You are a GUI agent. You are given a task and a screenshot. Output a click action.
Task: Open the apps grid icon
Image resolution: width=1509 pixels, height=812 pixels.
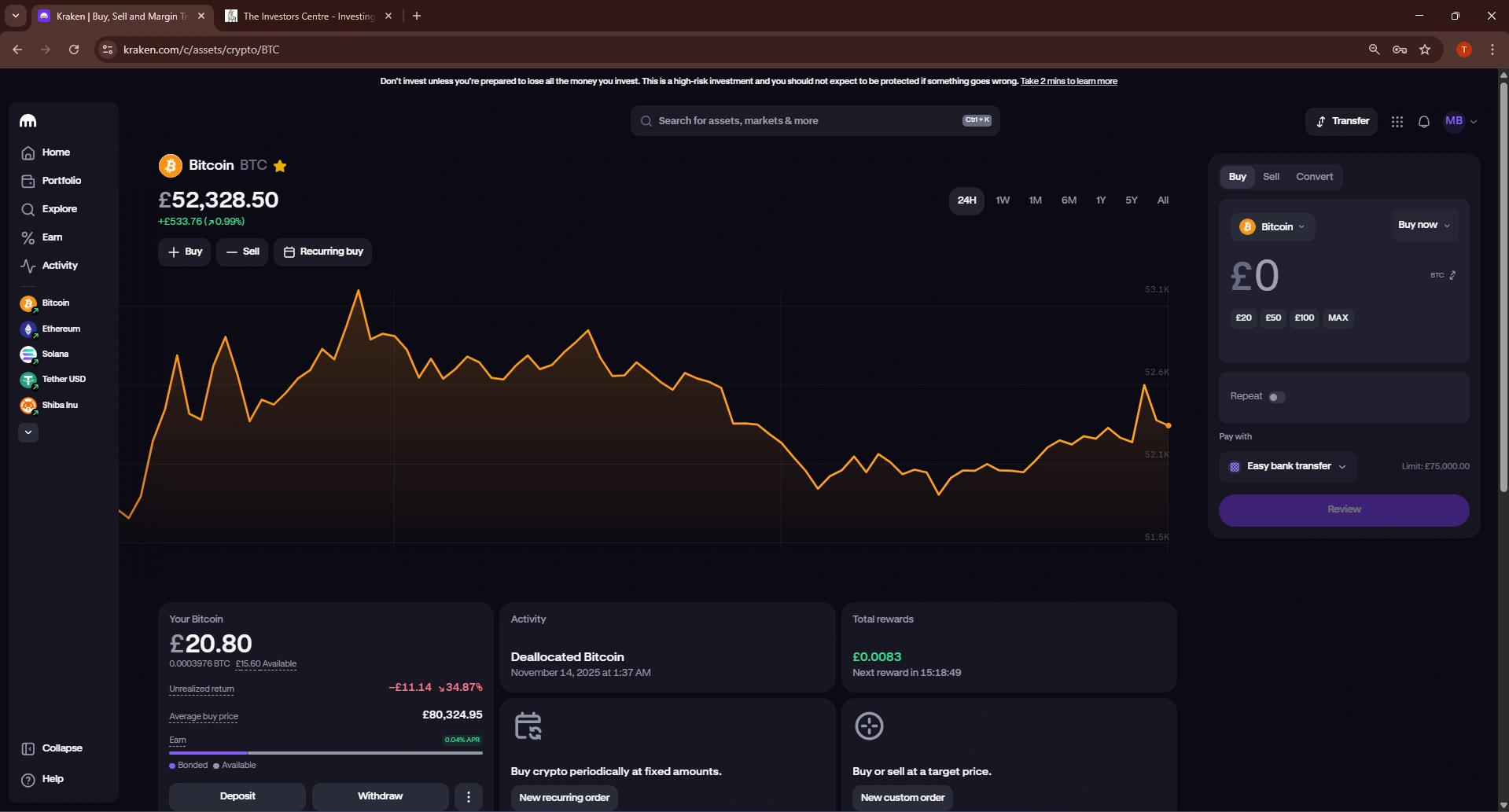[x=1397, y=122]
